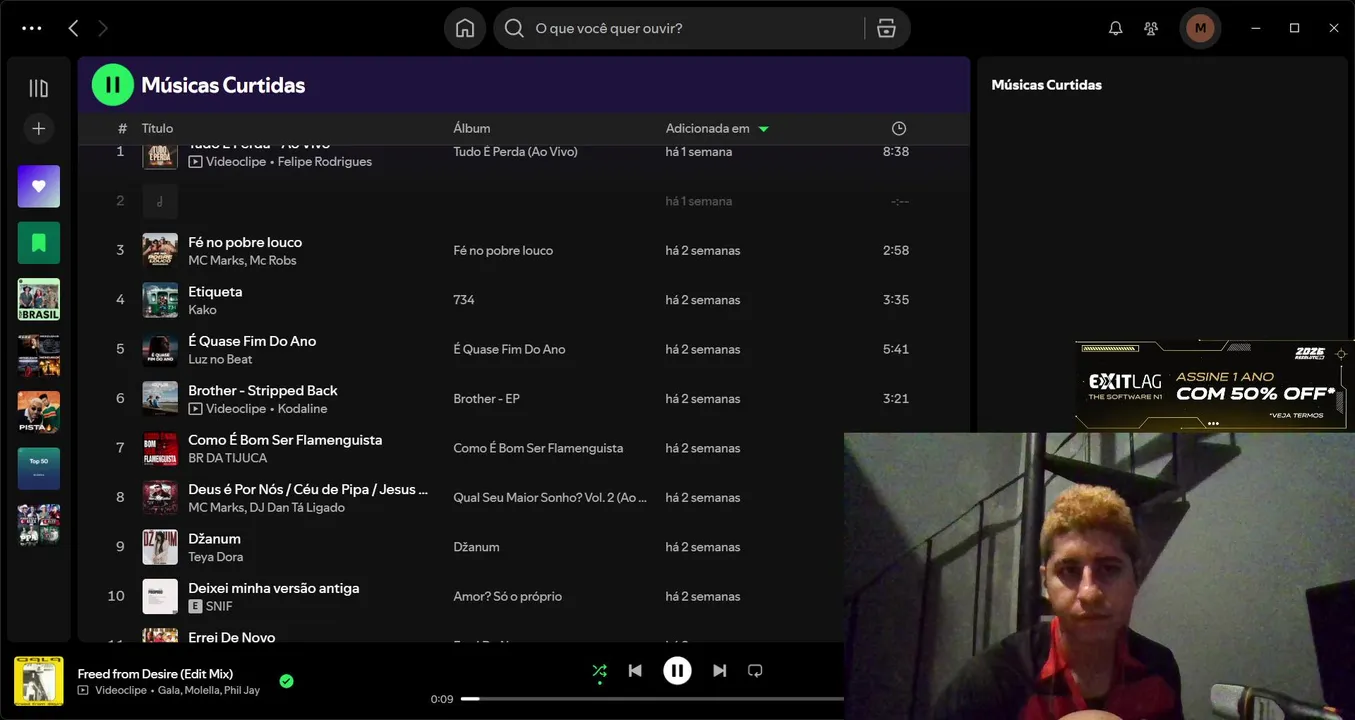Open now-playing cover art thumbnail
The width and height of the screenshot is (1355, 720).
[39, 681]
